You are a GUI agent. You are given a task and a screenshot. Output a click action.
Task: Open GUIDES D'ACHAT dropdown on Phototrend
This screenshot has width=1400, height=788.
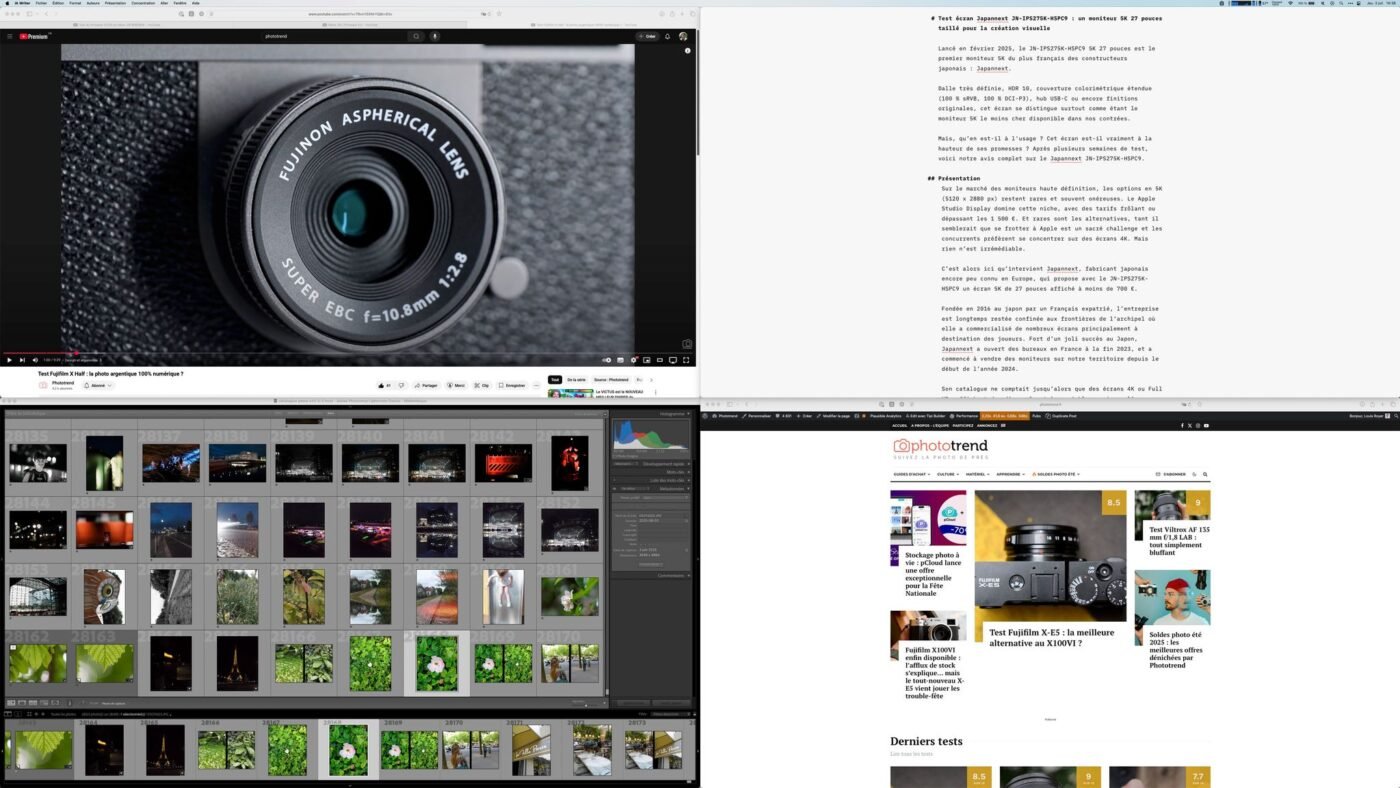click(911, 474)
